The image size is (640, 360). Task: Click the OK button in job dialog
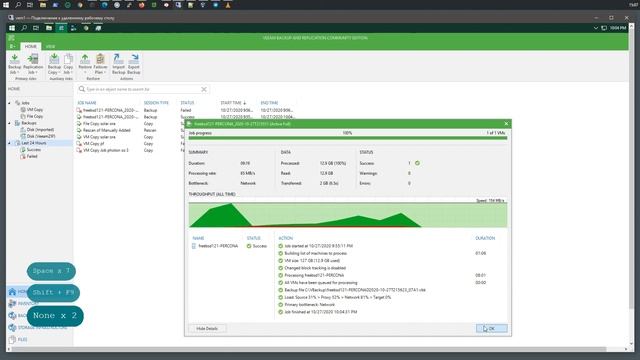491,328
